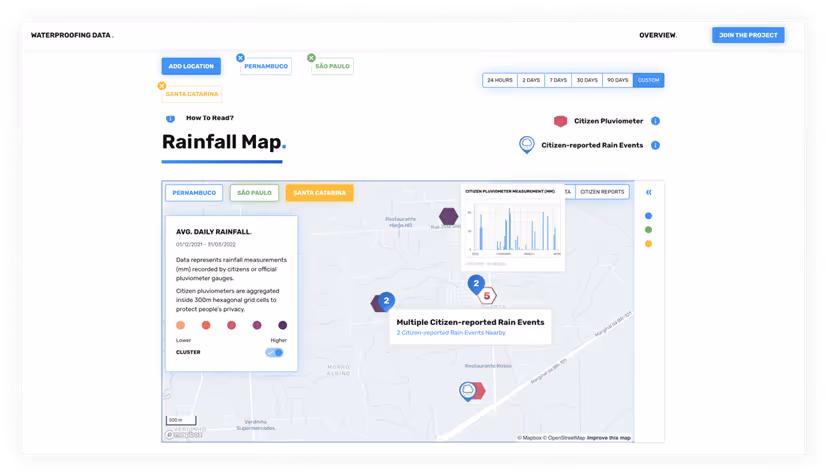The image size is (826, 476).
Task: Open the Citizen Reports map tab
Action: click(602, 192)
